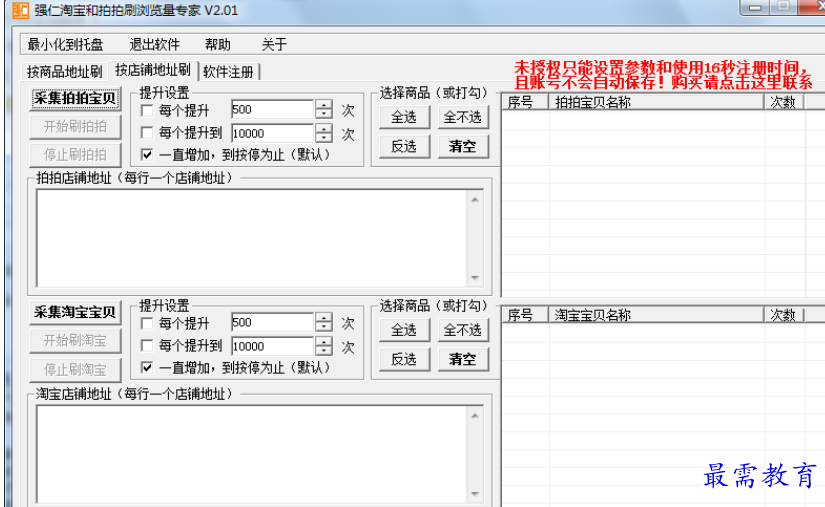Click the 淘宝宝贝名称 column header
This screenshot has height=507, width=825.
pyautogui.click(x=656, y=315)
